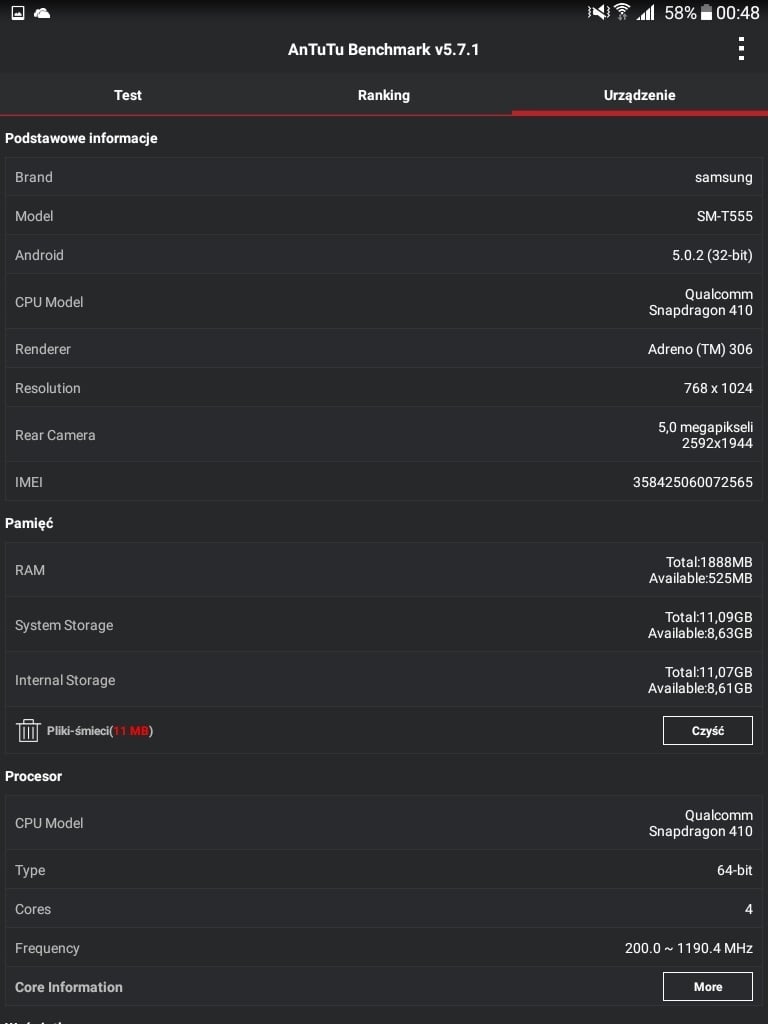The height and width of the screenshot is (1024, 768).
Task: Tap the Wi-Fi signal icon
Action: click(x=622, y=12)
